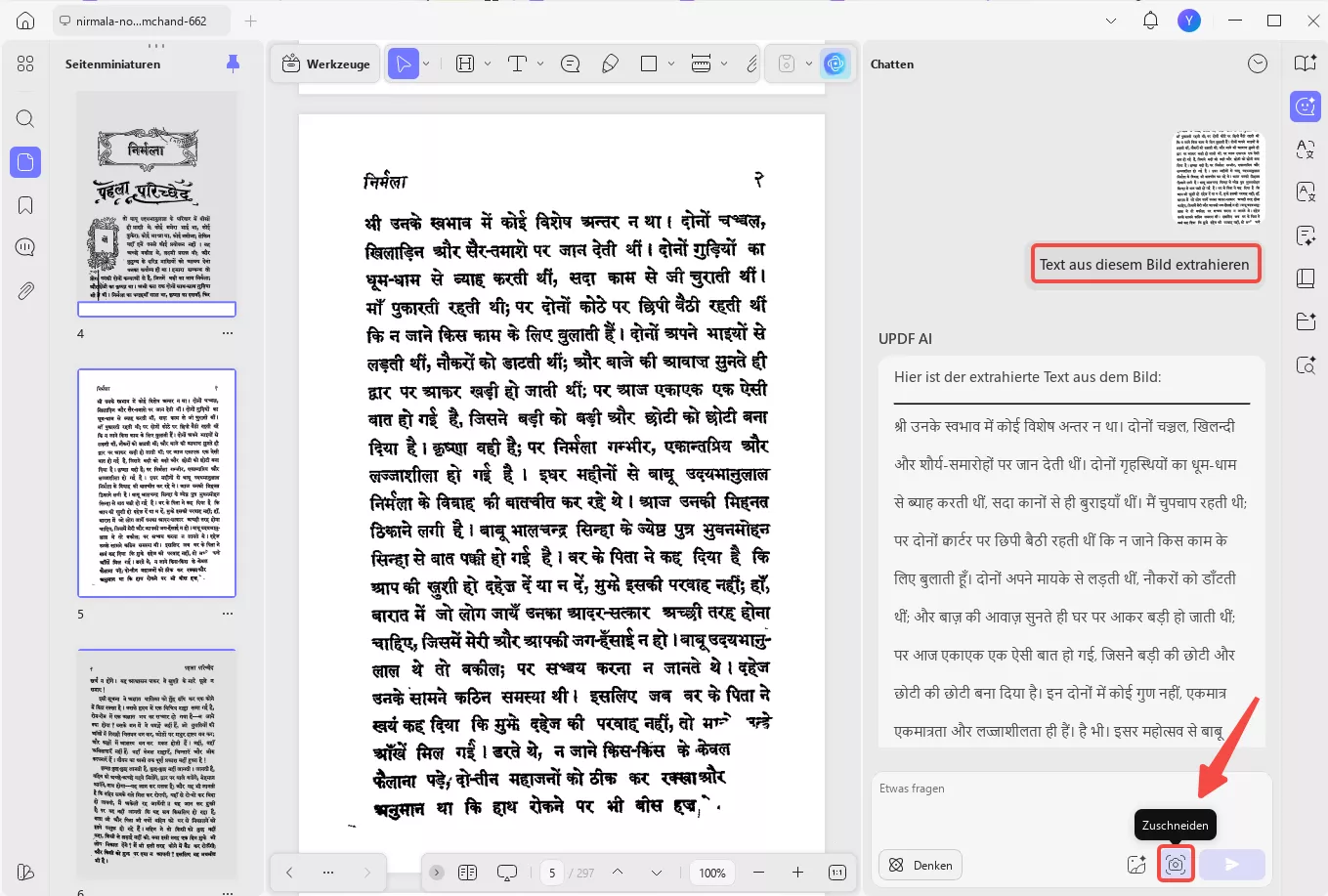Click the 100% zoom level field
Image resolution: width=1328 pixels, height=896 pixels.
(x=712, y=873)
